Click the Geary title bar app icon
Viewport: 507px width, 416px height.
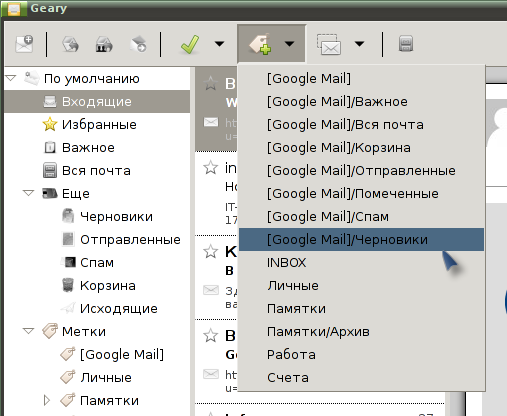point(13,9)
